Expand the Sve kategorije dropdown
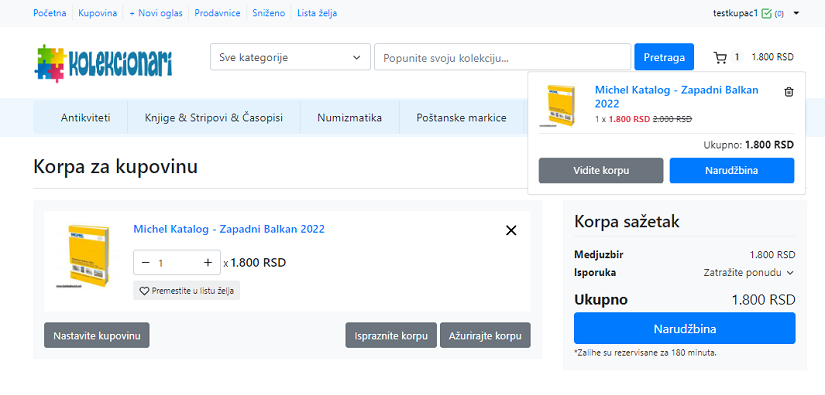 coord(290,57)
